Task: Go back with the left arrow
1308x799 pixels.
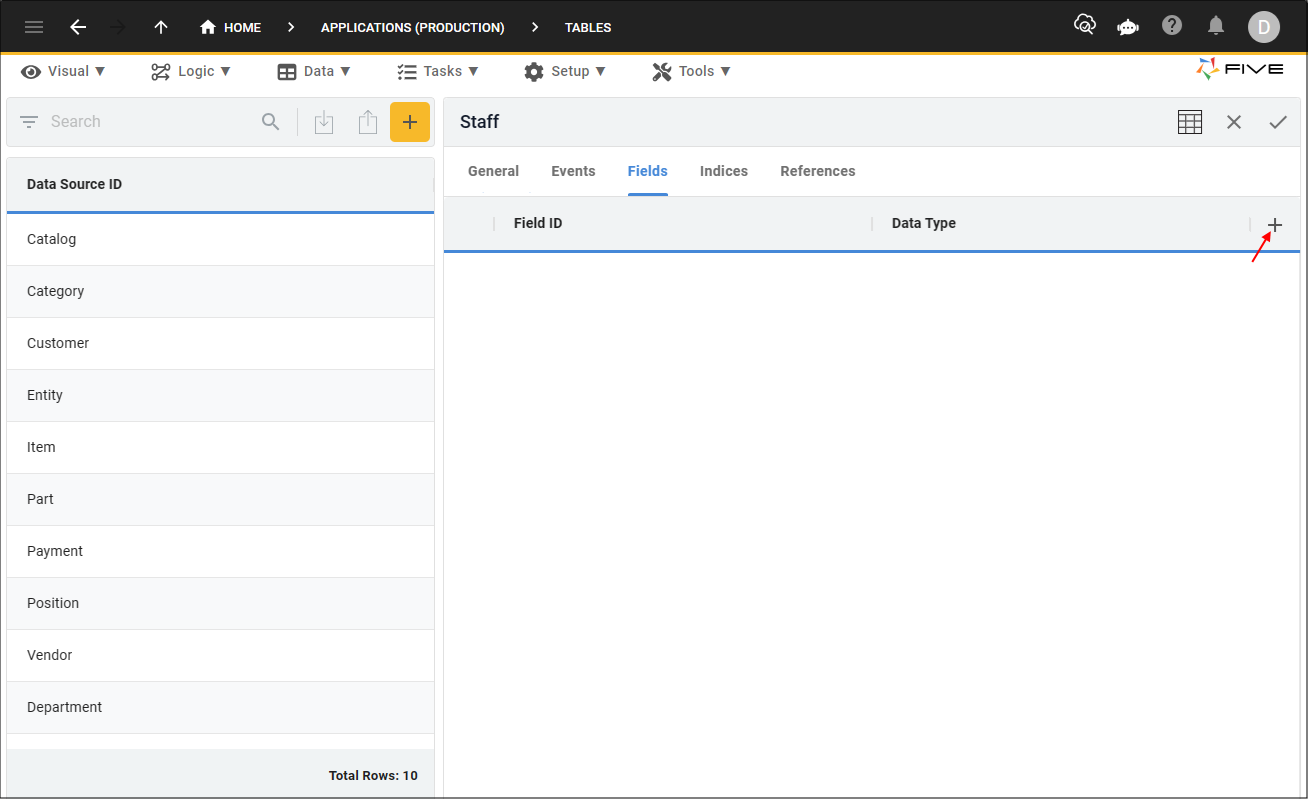Action: pyautogui.click(x=78, y=27)
